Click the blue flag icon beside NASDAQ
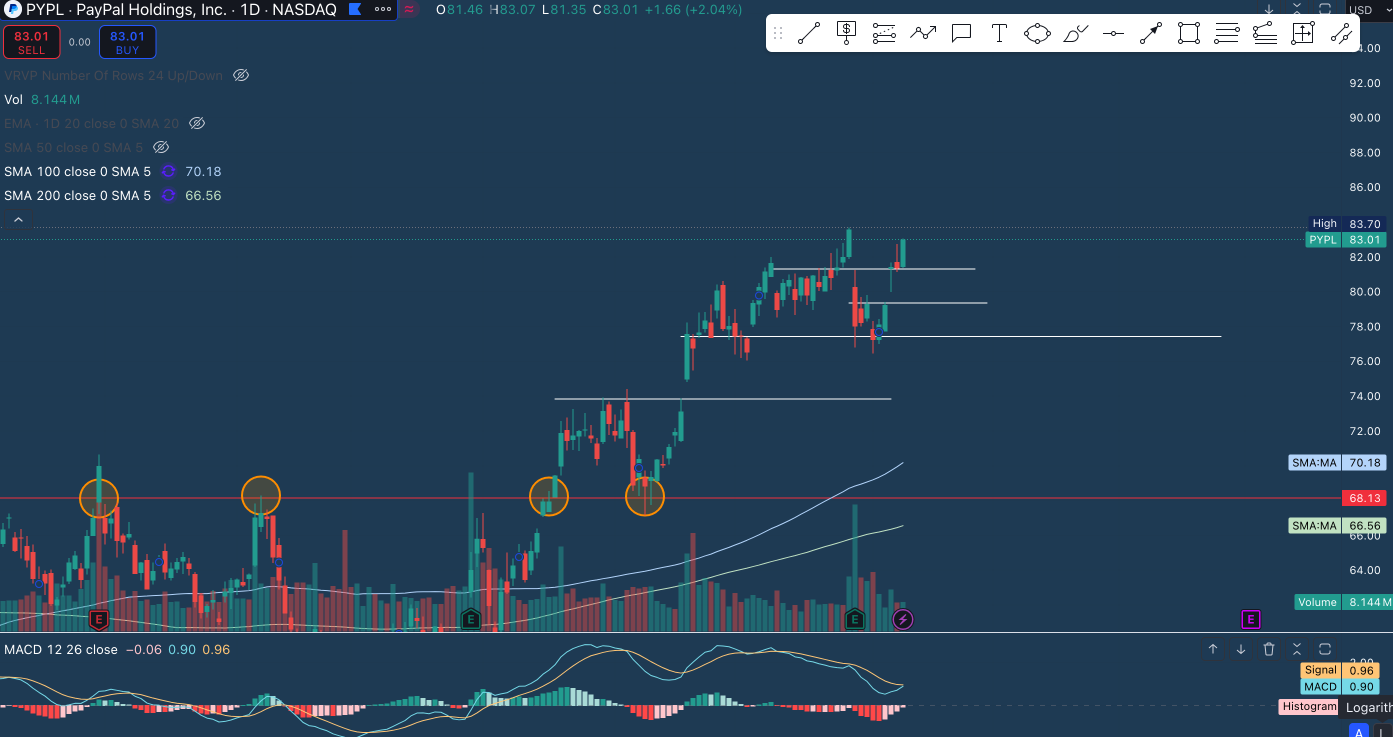The image size is (1393, 737). coord(354,9)
